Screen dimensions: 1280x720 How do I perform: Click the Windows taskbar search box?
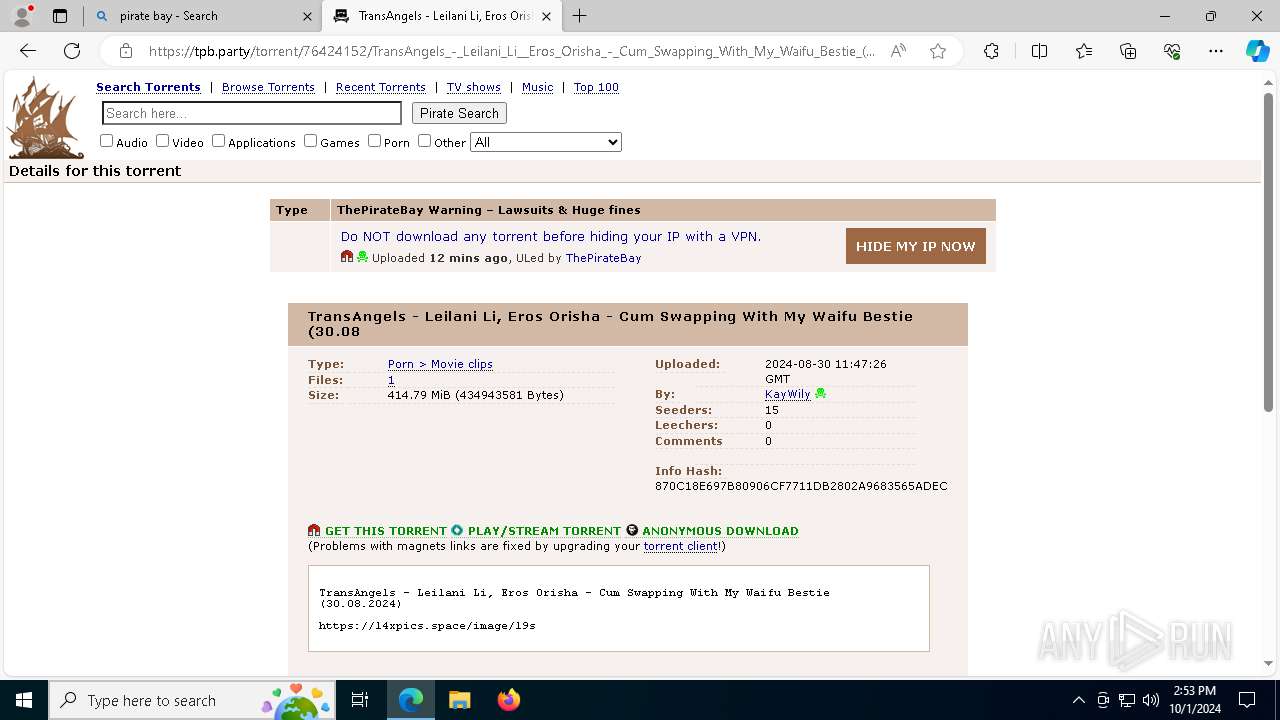192,700
